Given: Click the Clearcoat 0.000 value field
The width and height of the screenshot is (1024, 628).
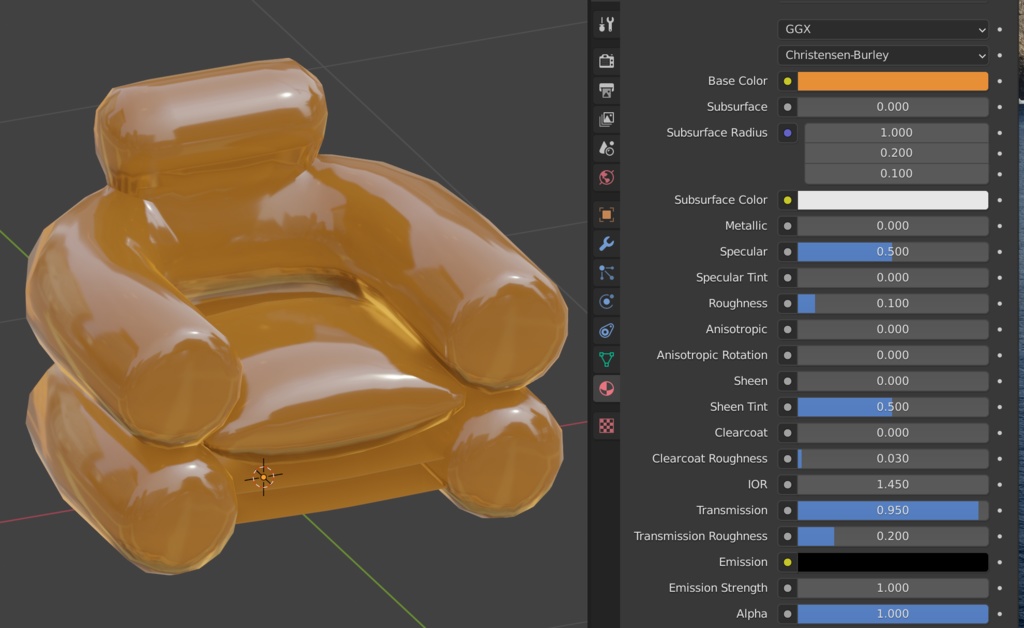Looking at the screenshot, I should (x=893, y=433).
